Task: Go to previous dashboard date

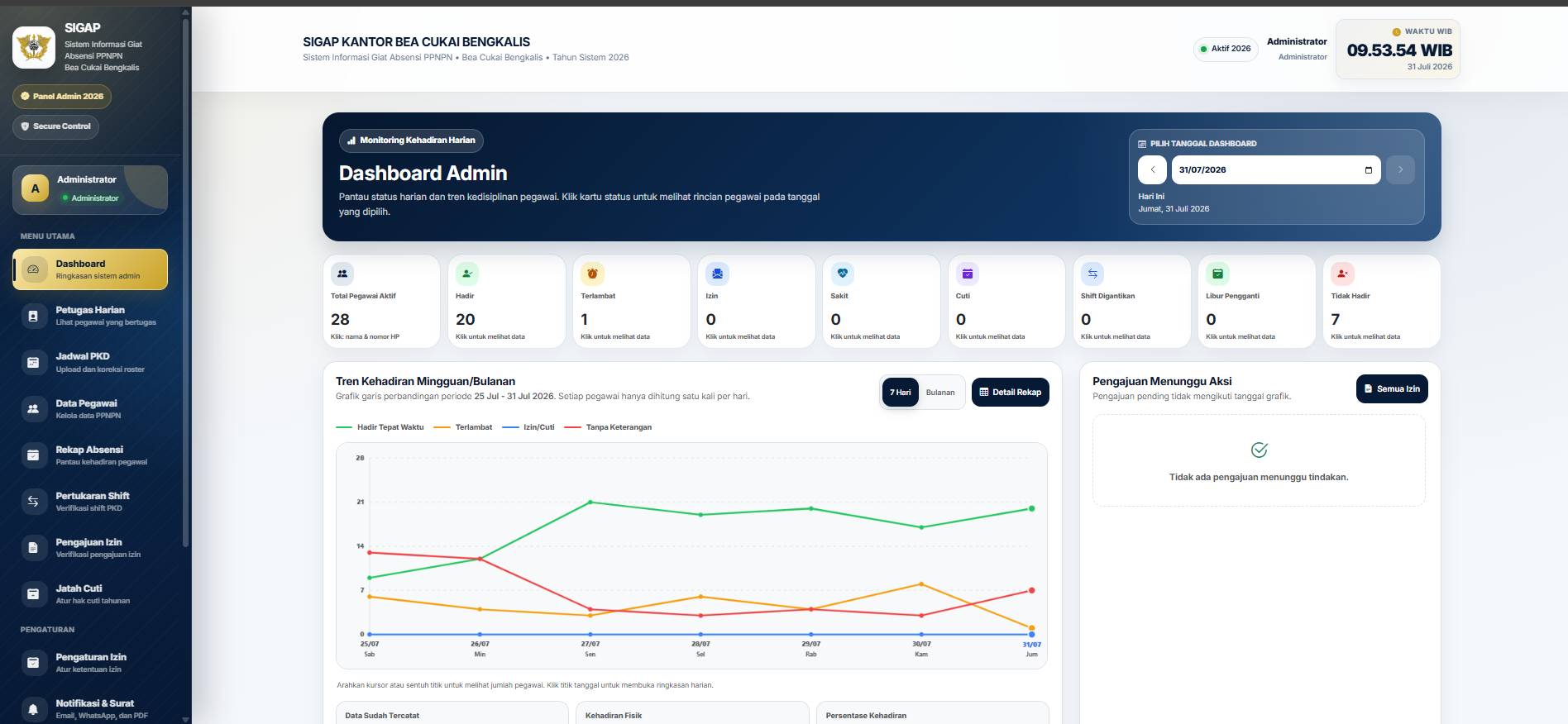Action: click(1152, 169)
